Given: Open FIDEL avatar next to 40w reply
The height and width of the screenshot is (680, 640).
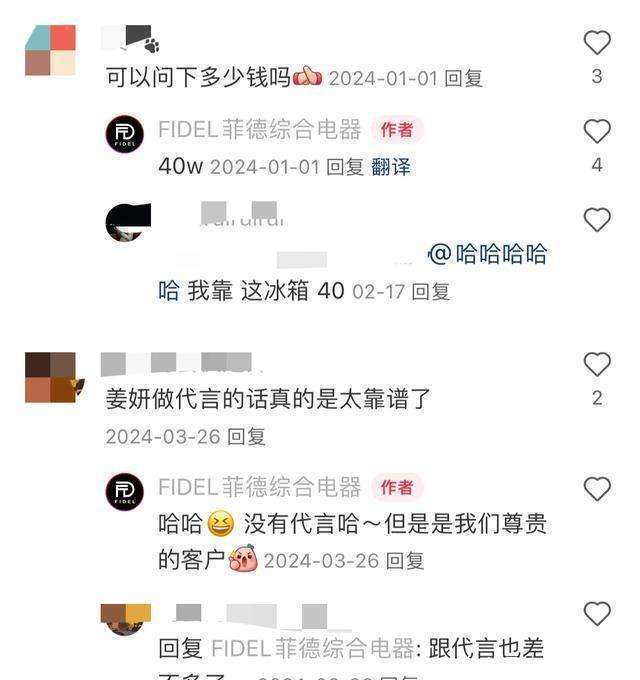Looking at the screenshot, I should (x=125, y=134).
